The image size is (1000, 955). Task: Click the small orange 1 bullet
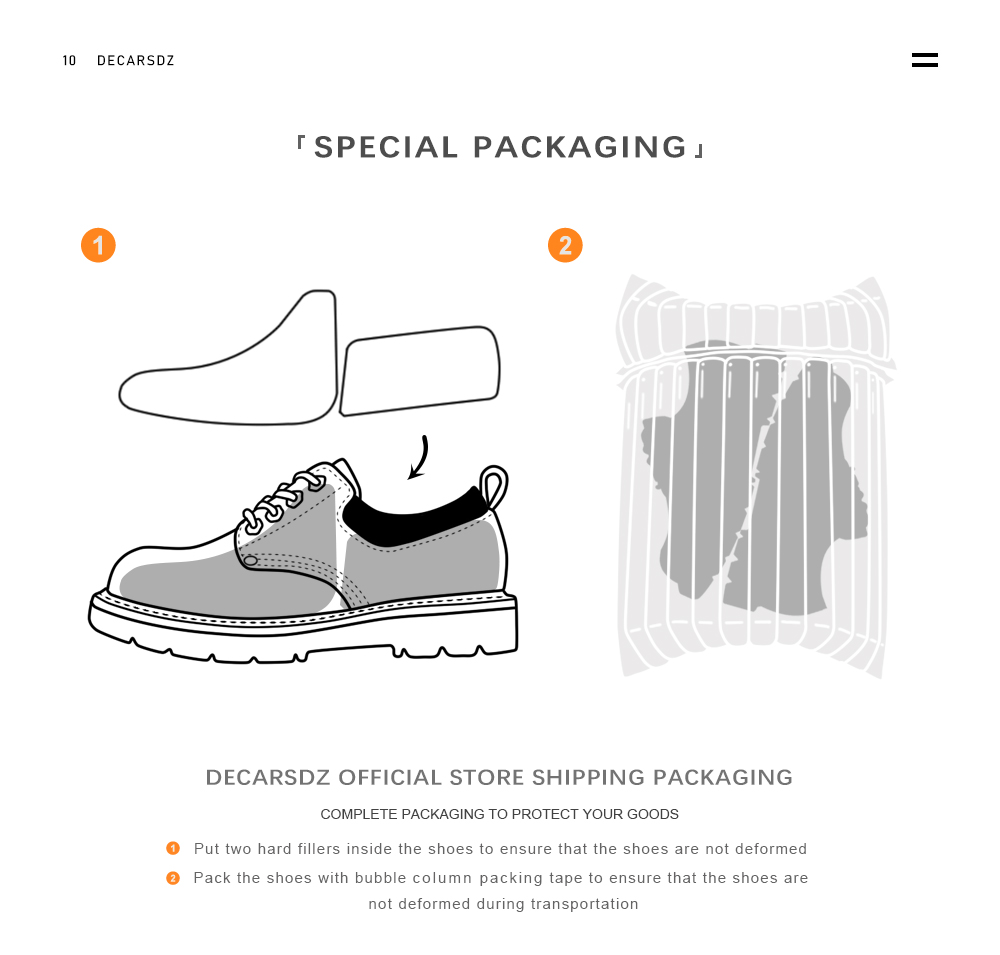click(x=173, y=848)
